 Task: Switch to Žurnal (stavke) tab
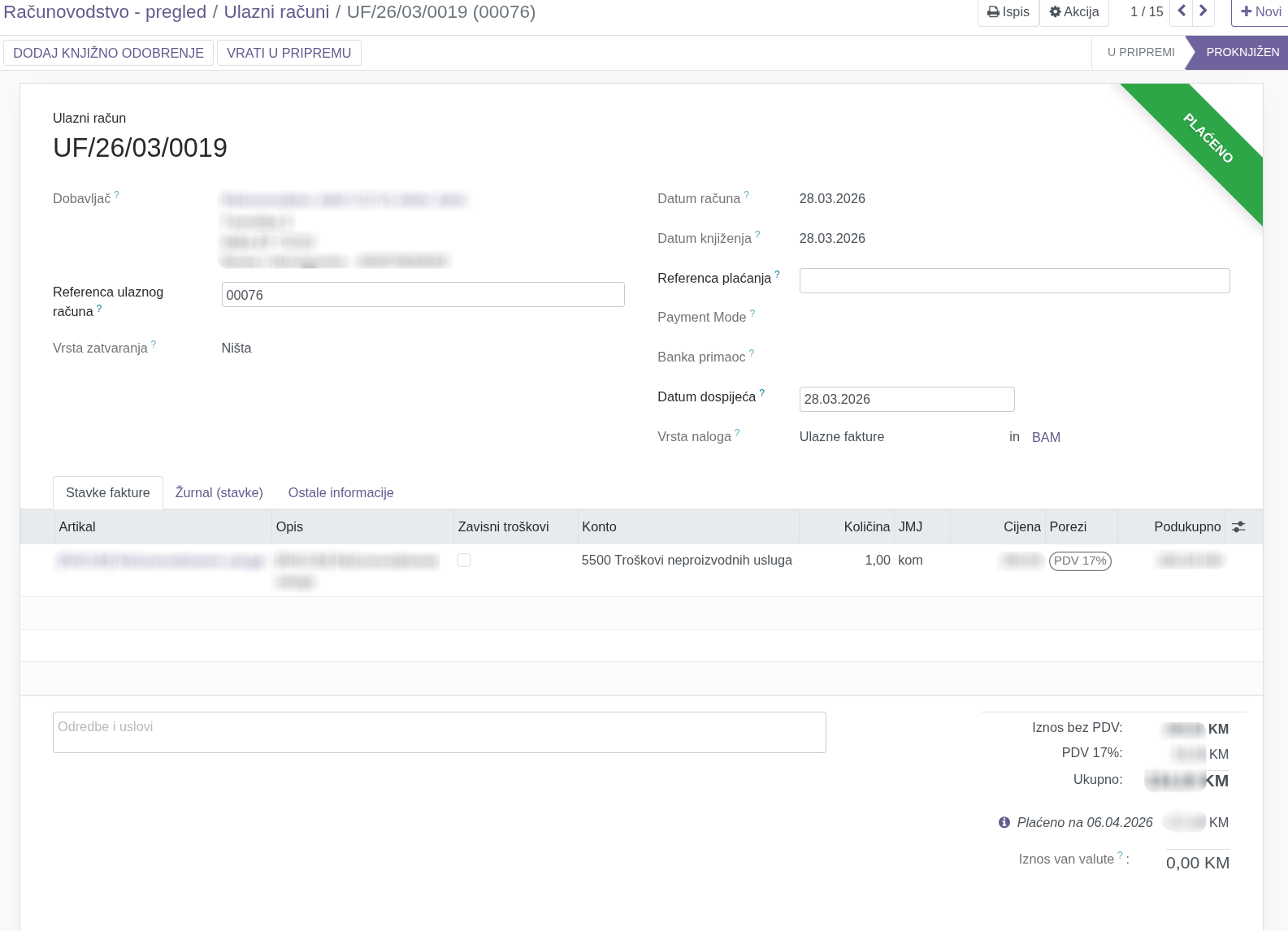click(x=219, y=493)
